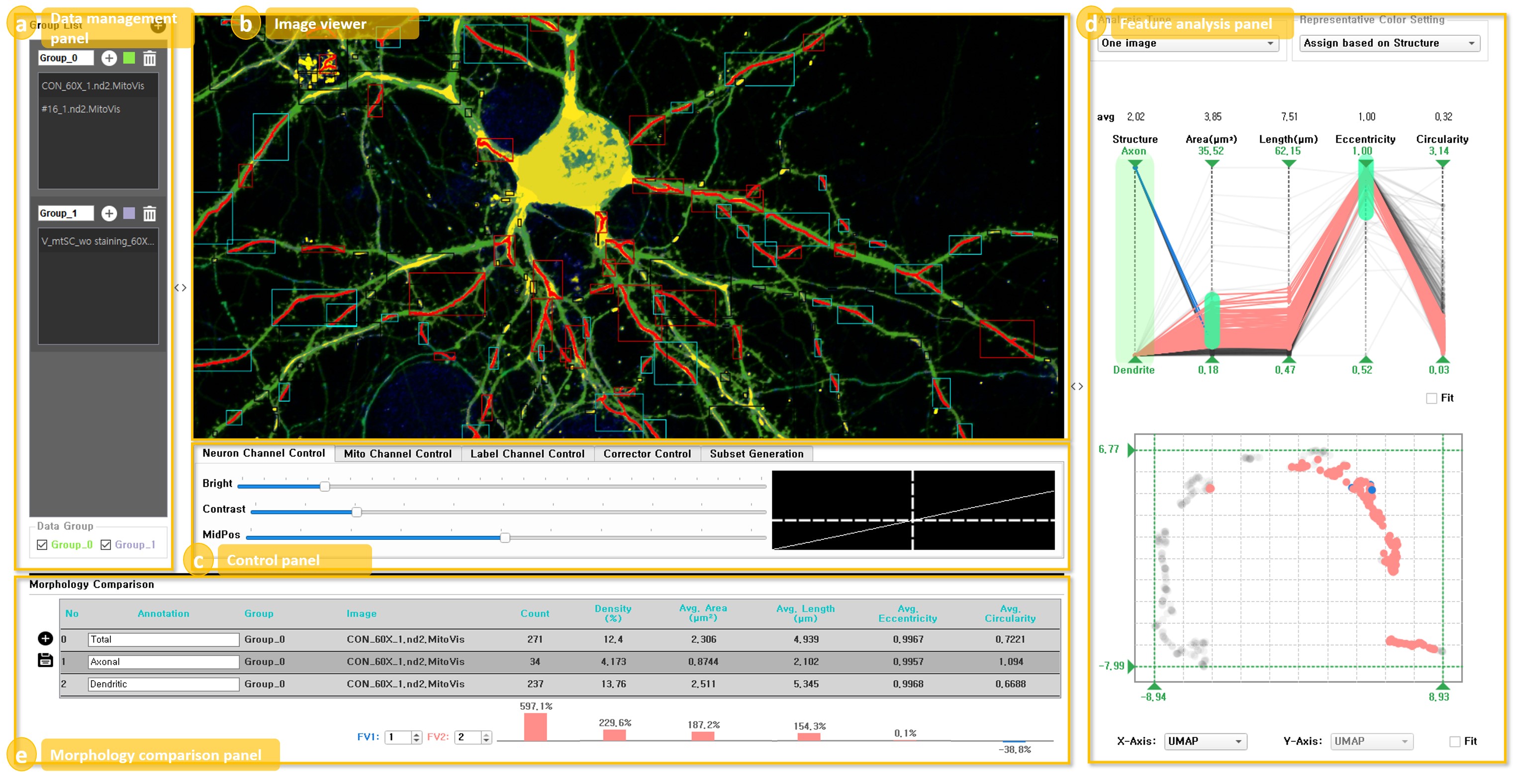
Task: Uncheck the Group_1 data group checkbox
Action: coord(106,544)
